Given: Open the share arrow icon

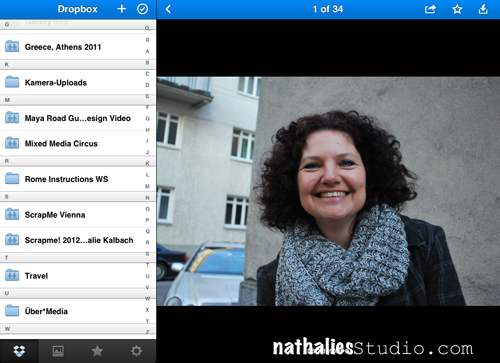Looking at the screenshot, I should coord(430,9).
